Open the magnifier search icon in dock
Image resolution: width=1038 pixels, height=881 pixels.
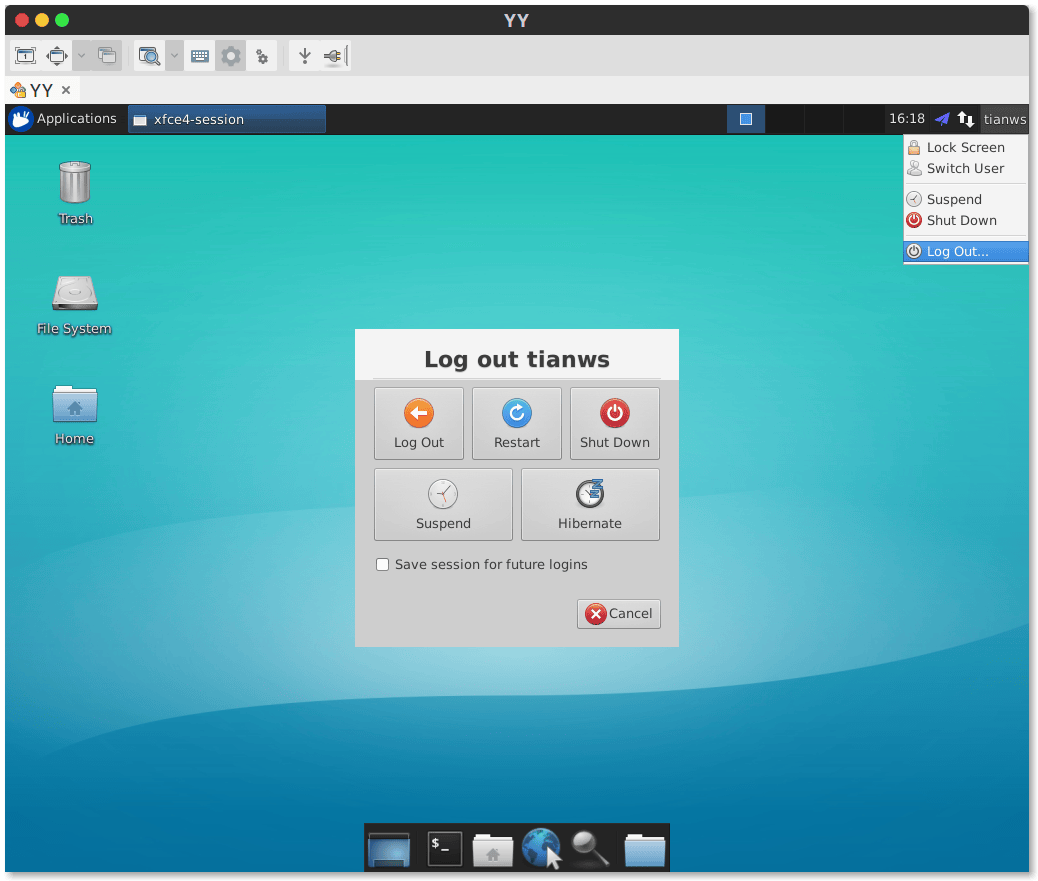coord(590,848)
